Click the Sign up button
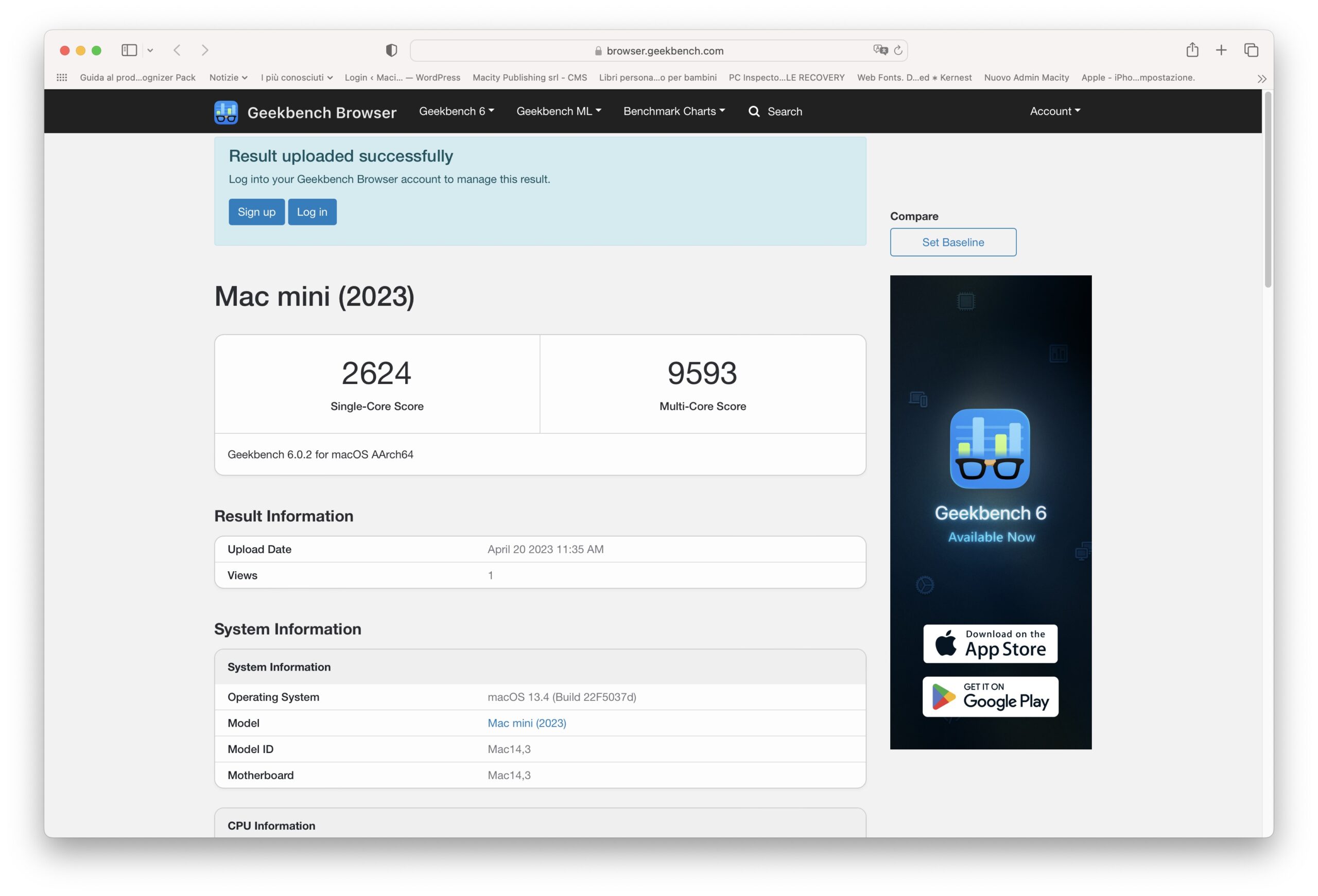Viewport: 1318px width, 896px height. click(x=256, y=212)
